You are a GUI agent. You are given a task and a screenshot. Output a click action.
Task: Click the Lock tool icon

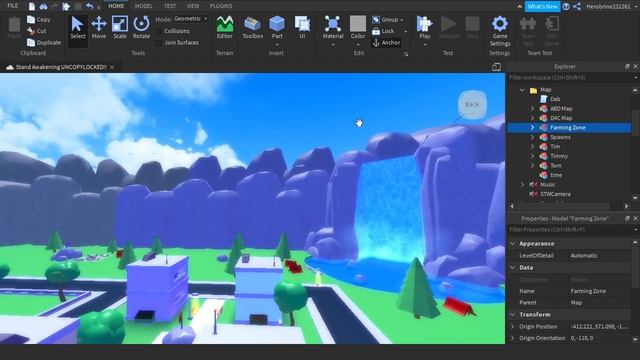tap(376, 31)
